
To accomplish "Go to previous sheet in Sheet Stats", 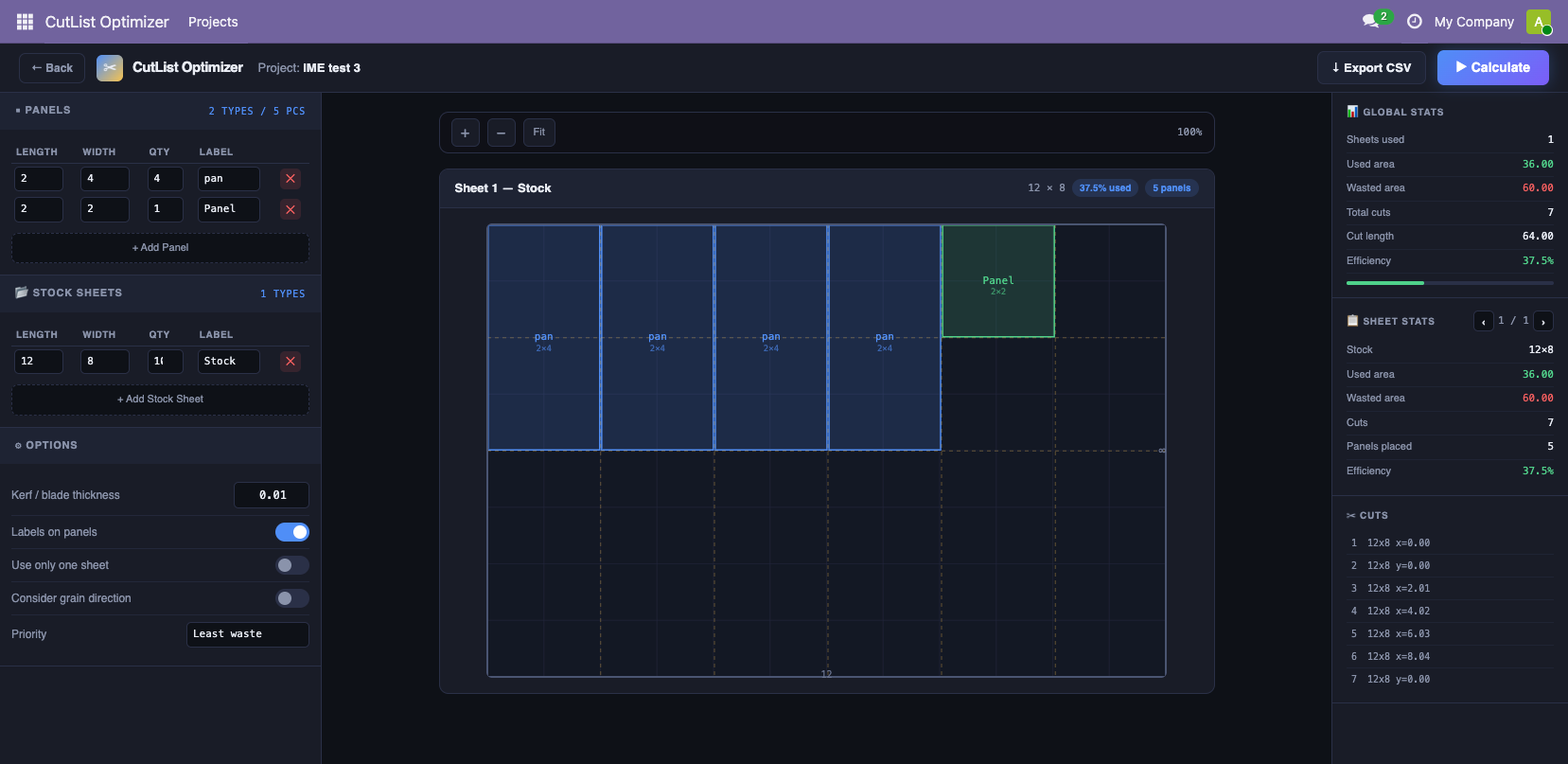I will pos(1484,321).
